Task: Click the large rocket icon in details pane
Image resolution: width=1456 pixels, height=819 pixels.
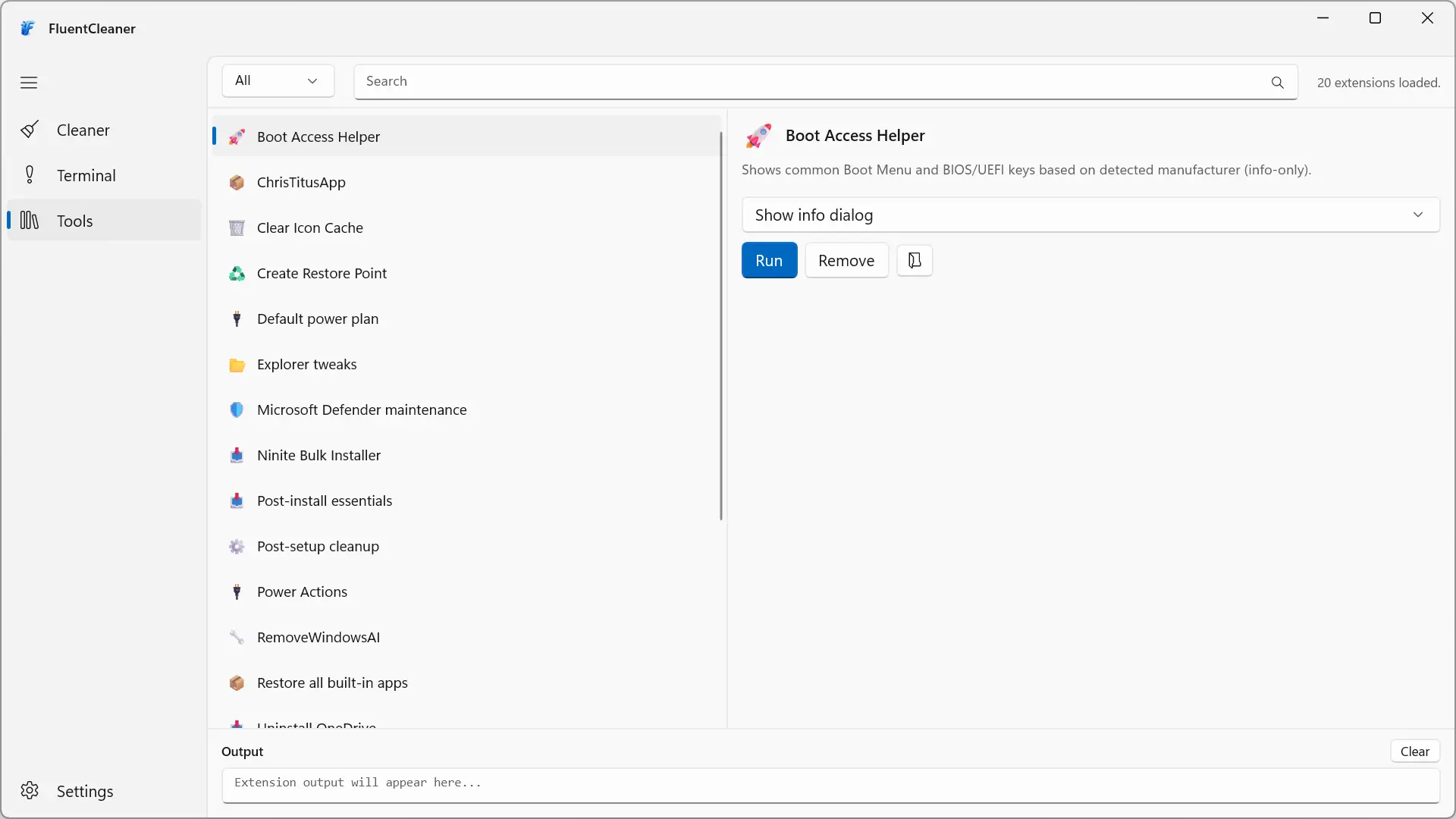Action: point(758,136)
